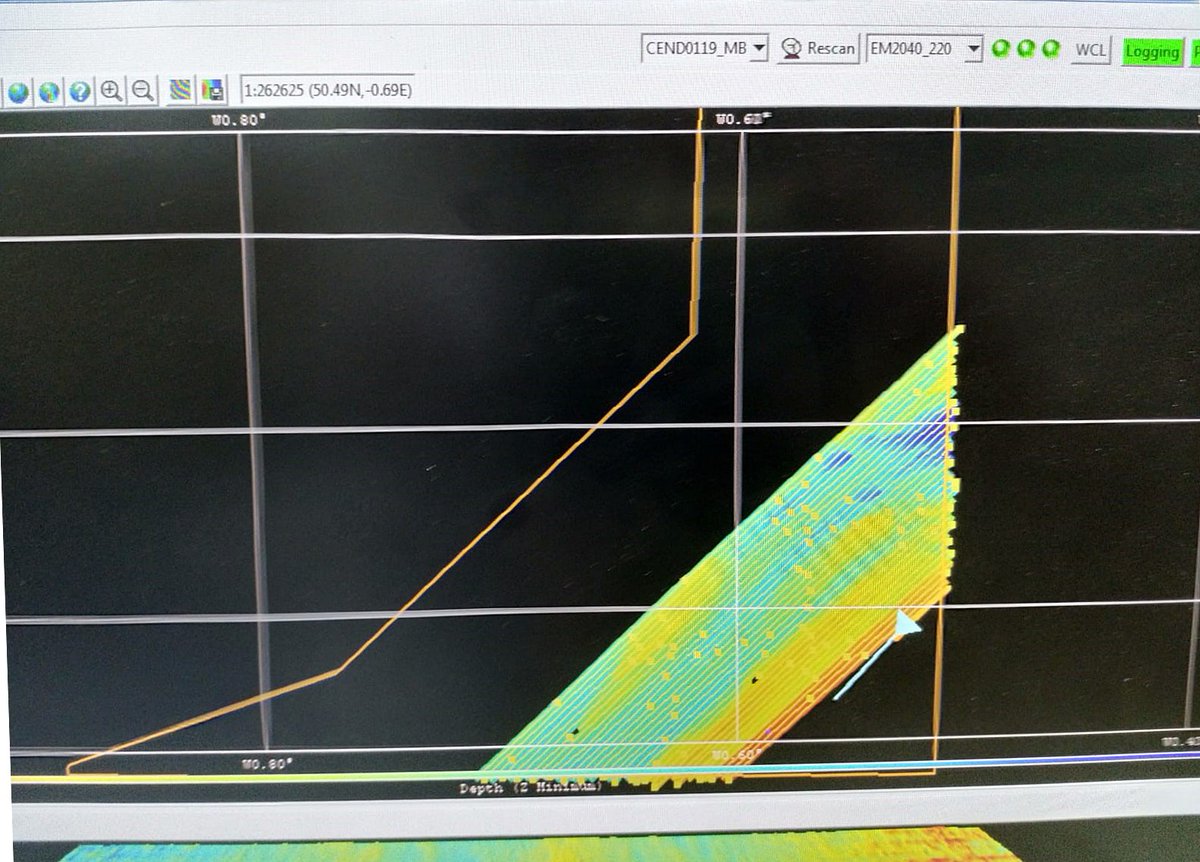Click the W0.80° longitude label at bottom
This screenshot has width=1200, height=862.
click(x=267, y=763)
